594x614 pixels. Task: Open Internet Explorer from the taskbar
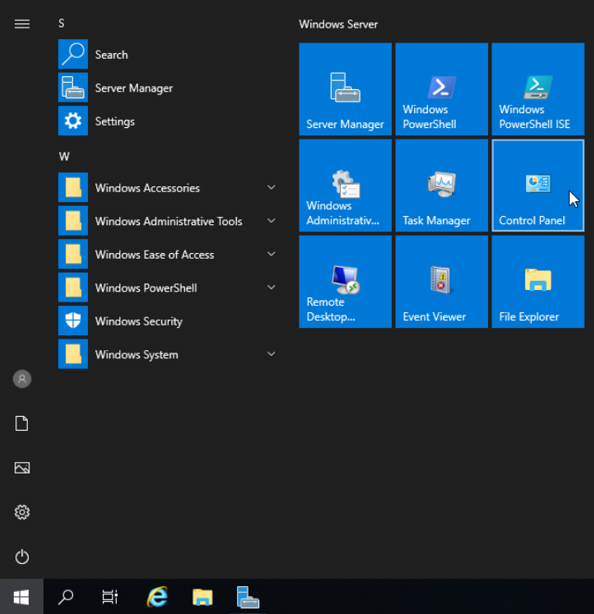point(157,597)
